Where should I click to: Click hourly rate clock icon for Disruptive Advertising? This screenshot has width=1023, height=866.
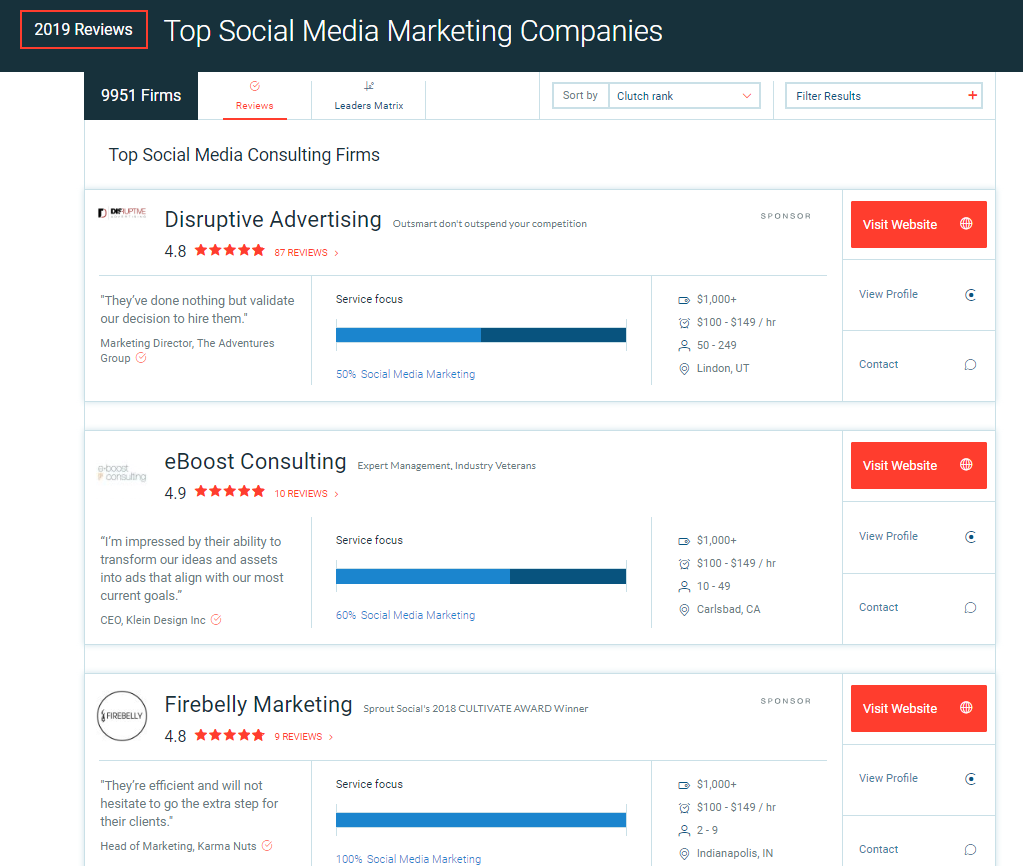684,322
